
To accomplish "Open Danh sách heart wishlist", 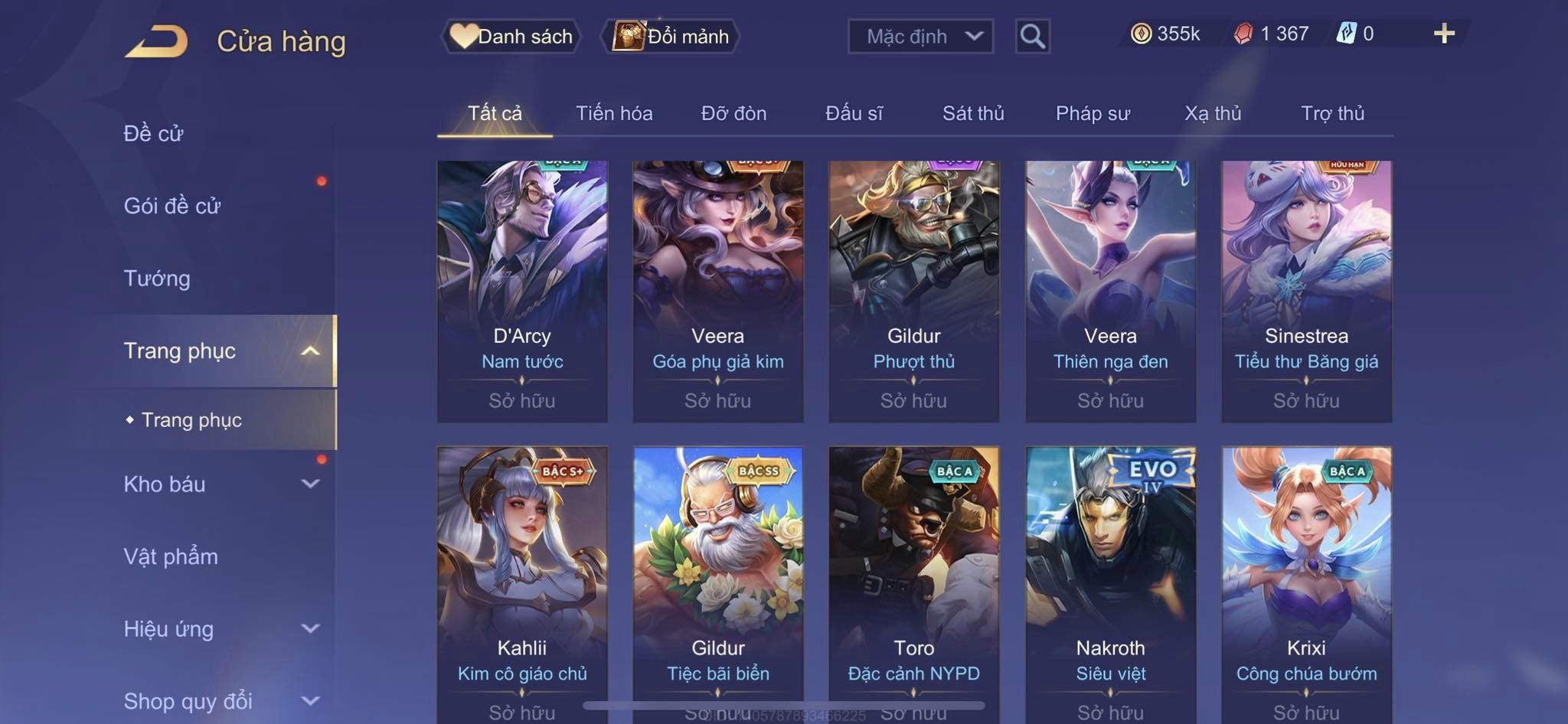I will [x=511, y=36].
